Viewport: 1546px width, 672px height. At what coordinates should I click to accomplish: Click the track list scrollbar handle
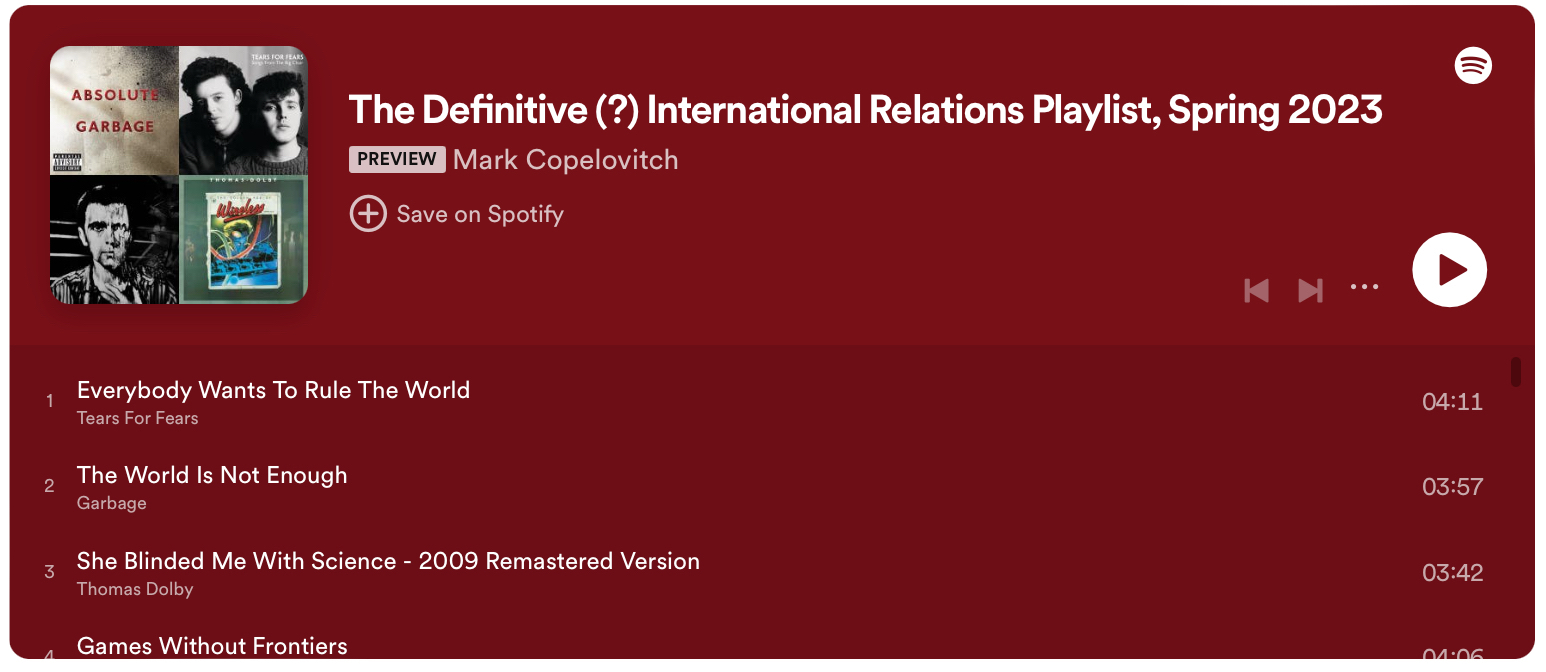(1516, 372)
